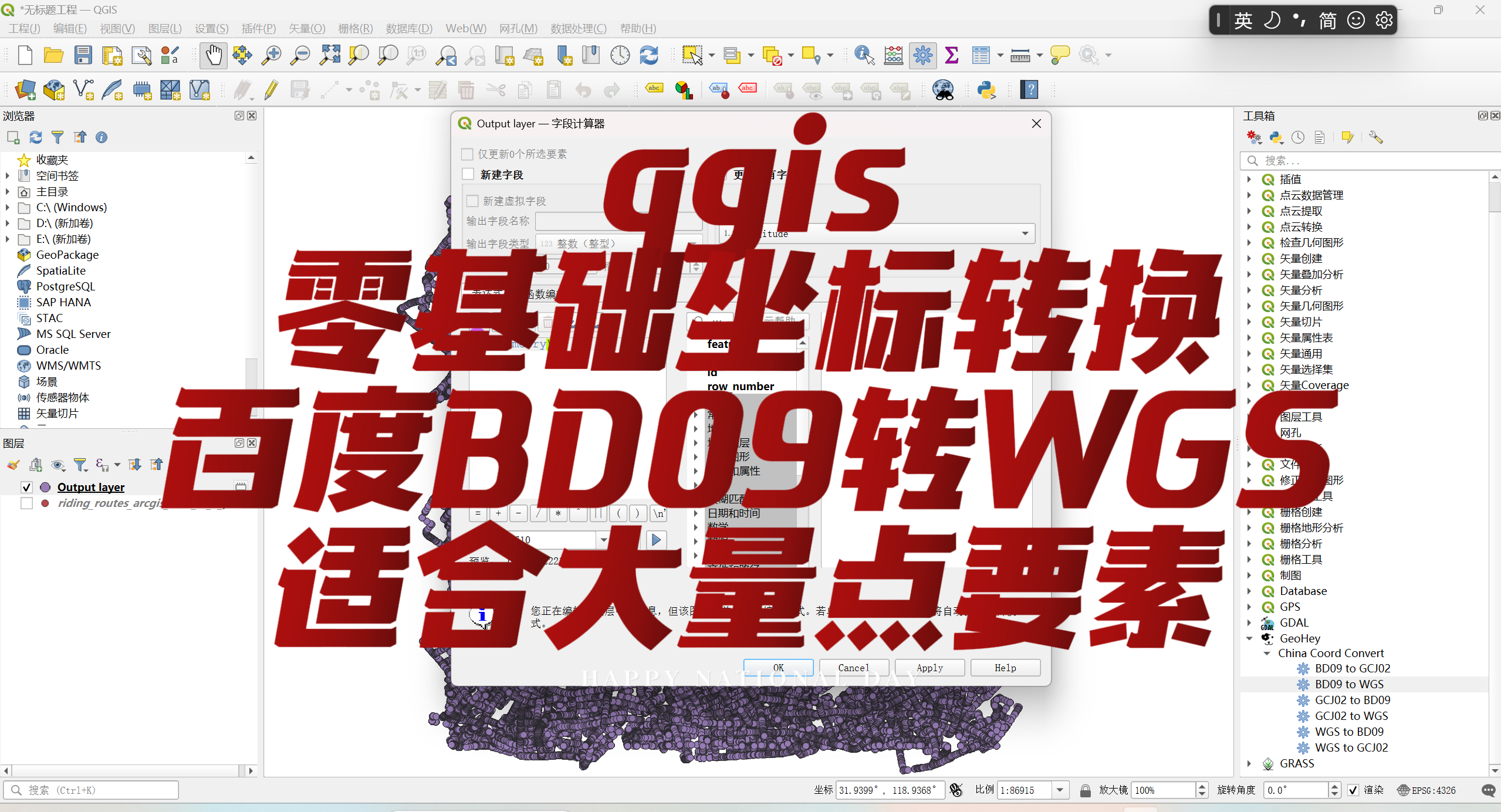Expand the GDAL toolbox group
This screenshot has height=812, width=1501.
coord(1250,622)
